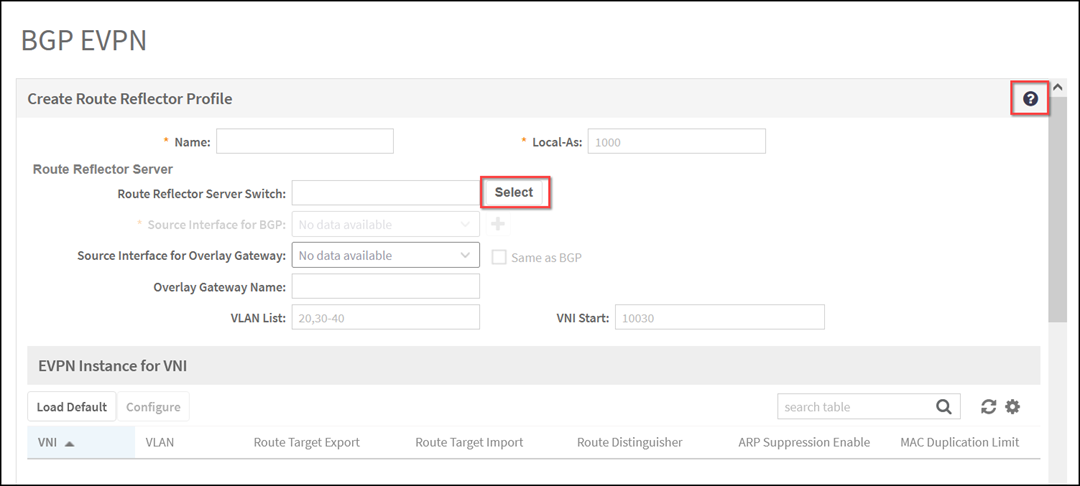Click MAC Duplication Limit column header

959,443
